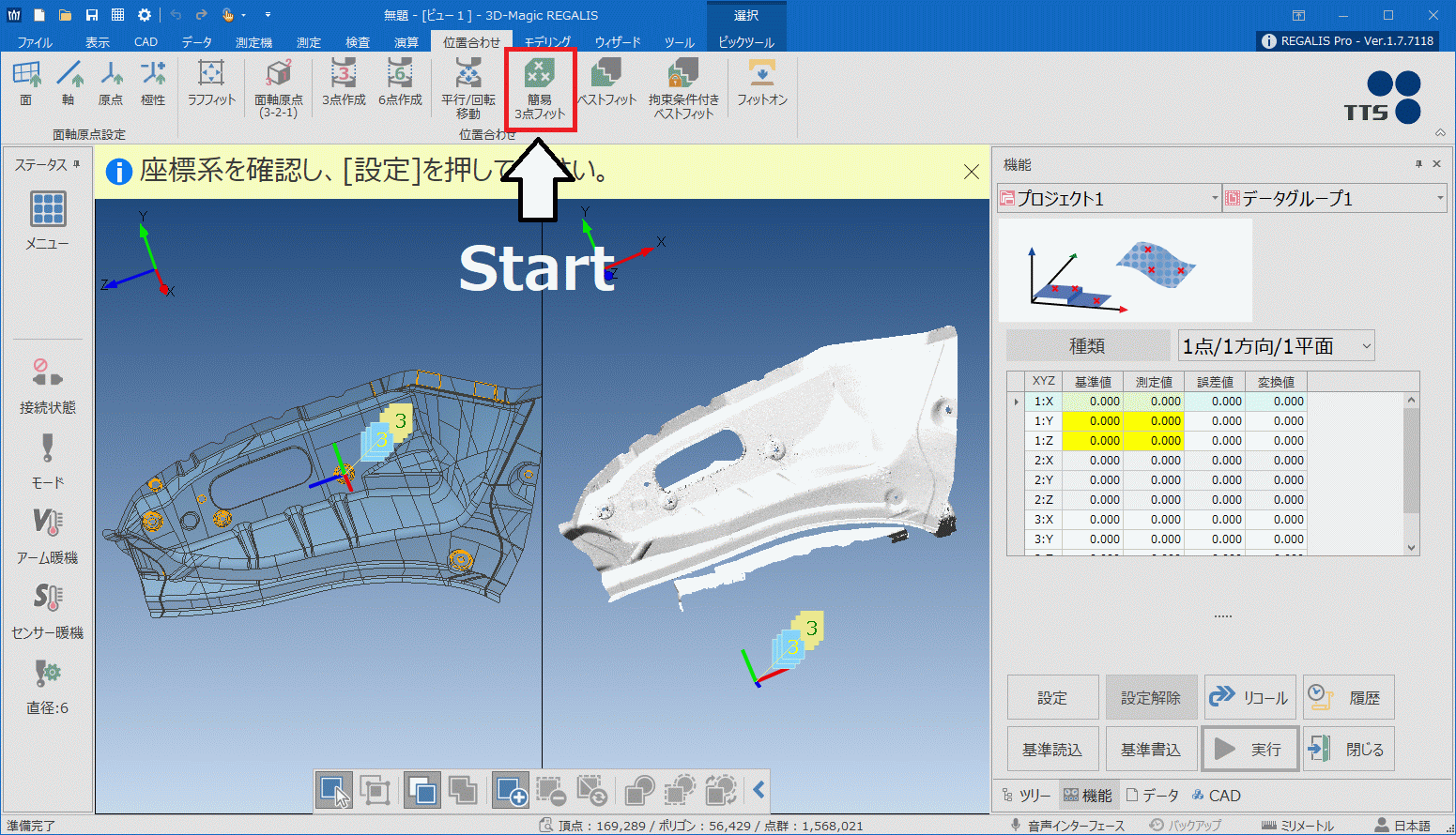Toggle add-to-selection mode with plus icon

pyautogui.click(x=511, y=791)
